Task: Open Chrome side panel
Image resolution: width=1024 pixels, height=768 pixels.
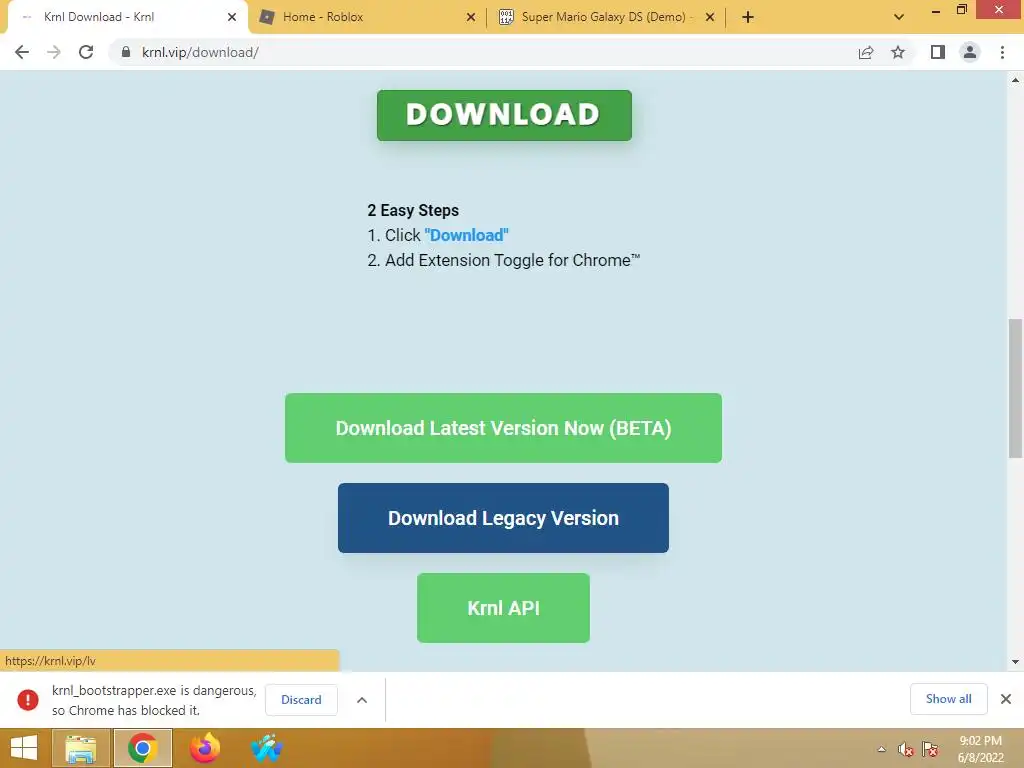Action: tap(938, 52)
